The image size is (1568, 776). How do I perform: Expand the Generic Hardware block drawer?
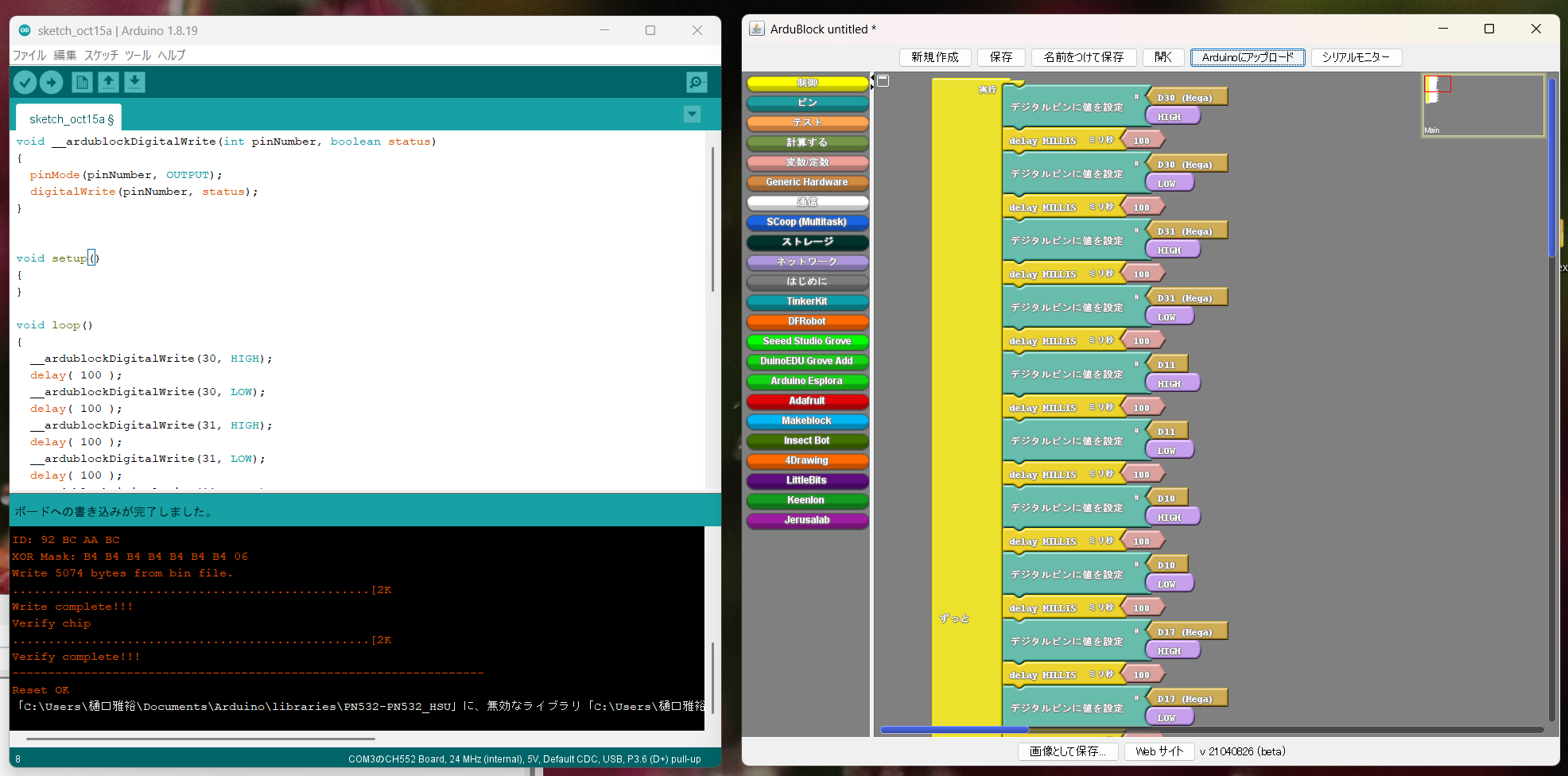point(807,182)
